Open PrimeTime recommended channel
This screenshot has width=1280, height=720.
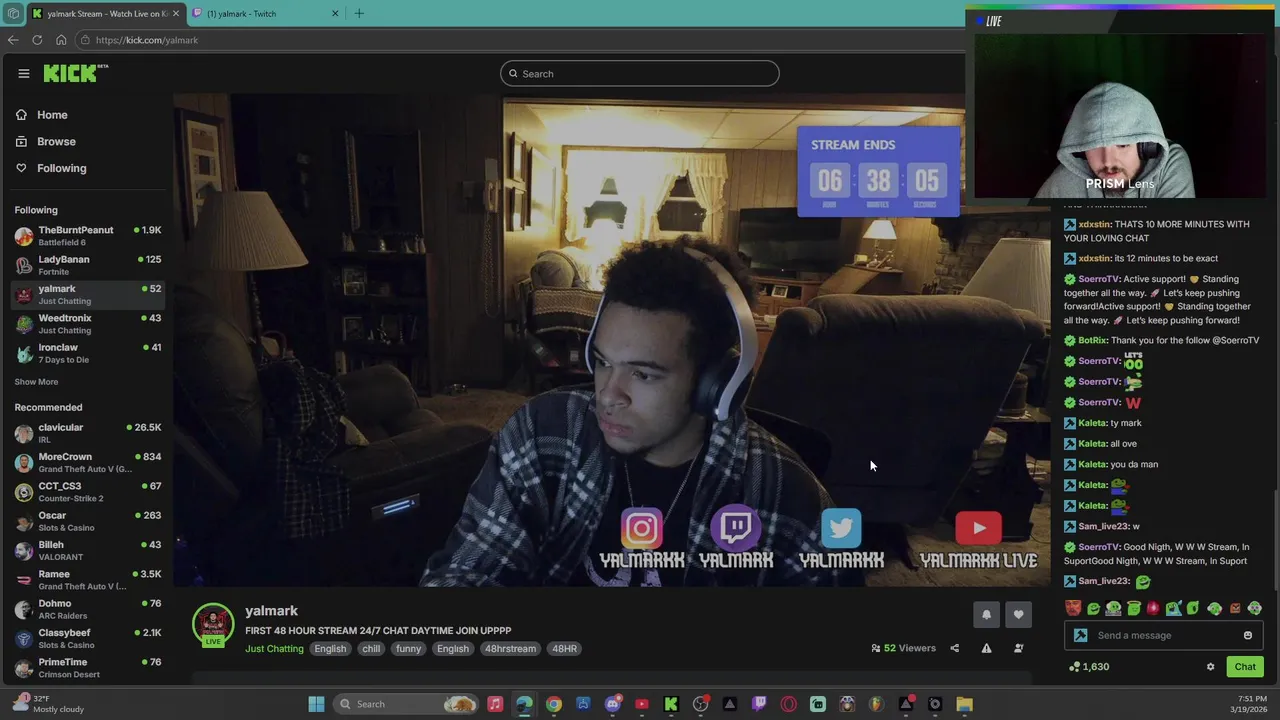tap(88, 668)
